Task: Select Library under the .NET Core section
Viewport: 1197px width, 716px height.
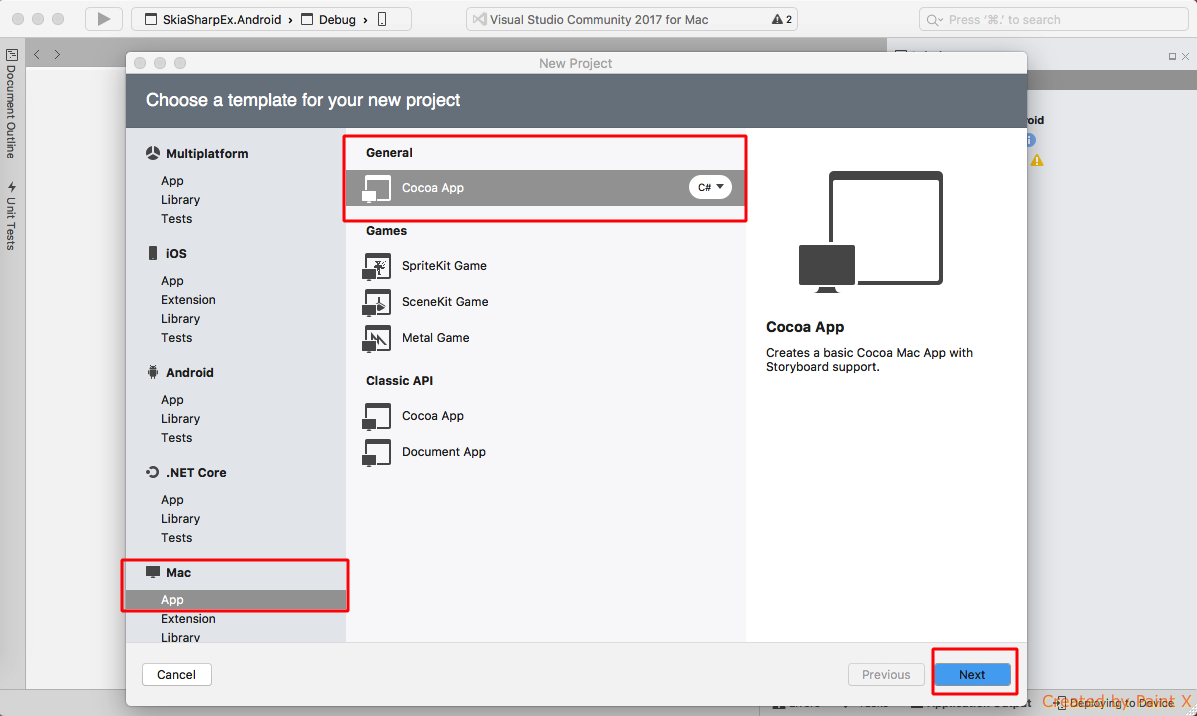Action: pos(180,519)
